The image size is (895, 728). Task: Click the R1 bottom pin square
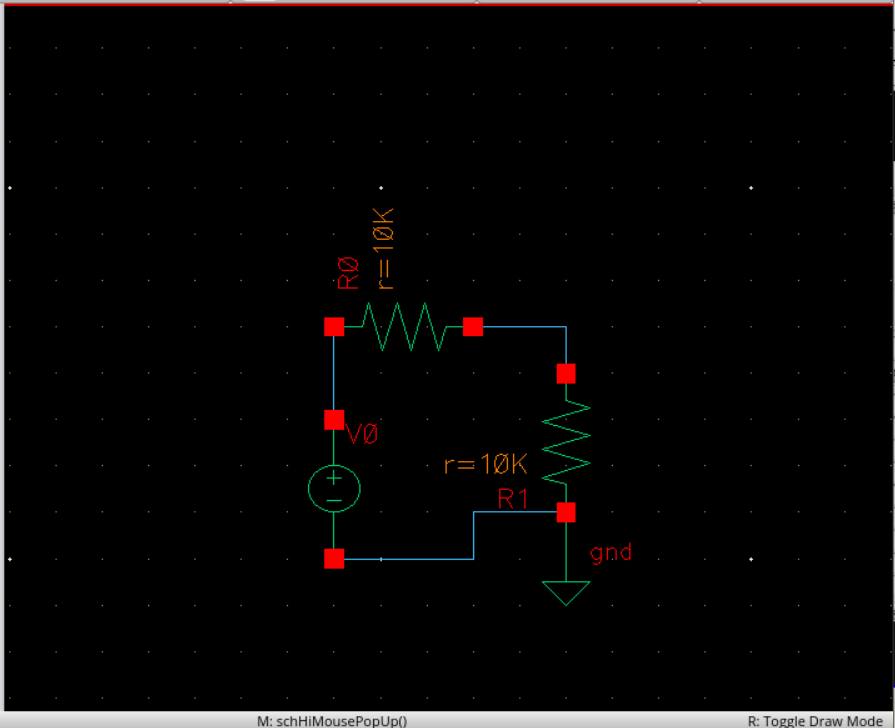click(x=566, y=513)
